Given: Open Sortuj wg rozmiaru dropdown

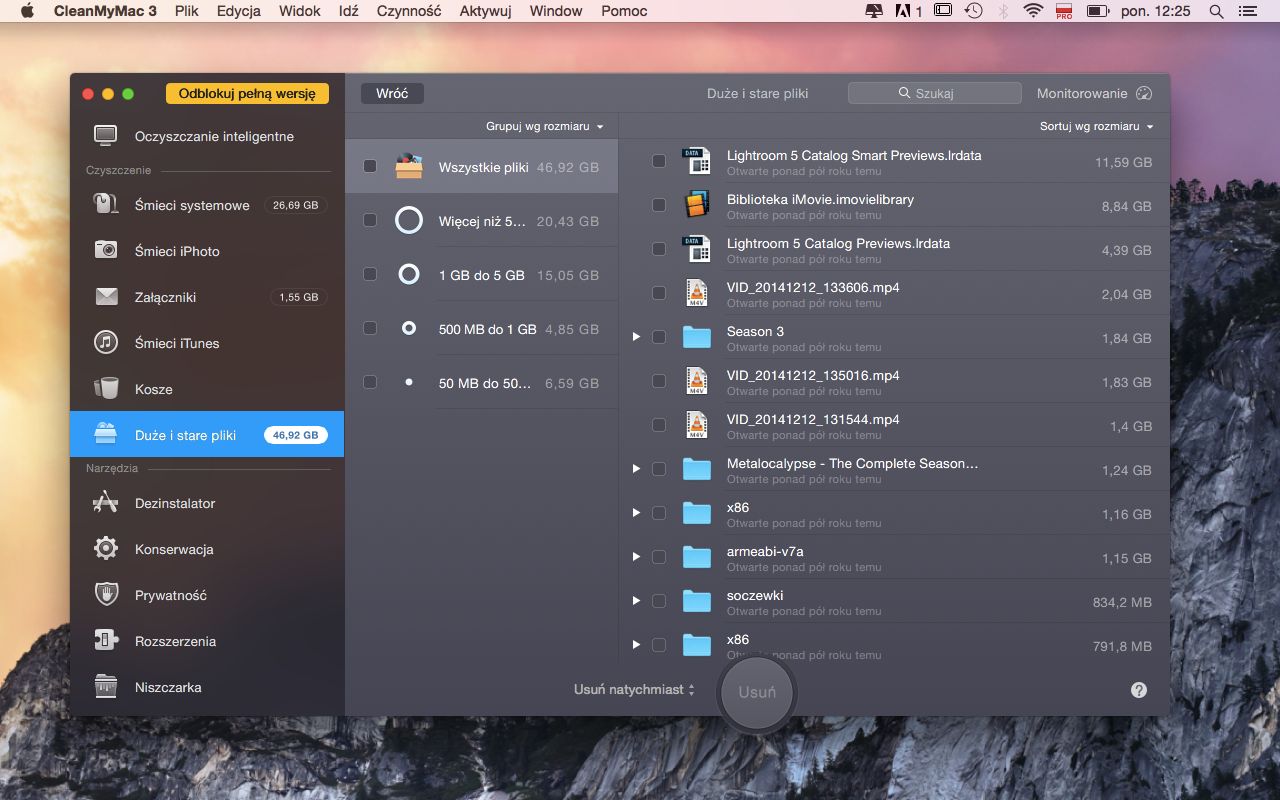Looking at the screenshot, I should pos(1097,127).
